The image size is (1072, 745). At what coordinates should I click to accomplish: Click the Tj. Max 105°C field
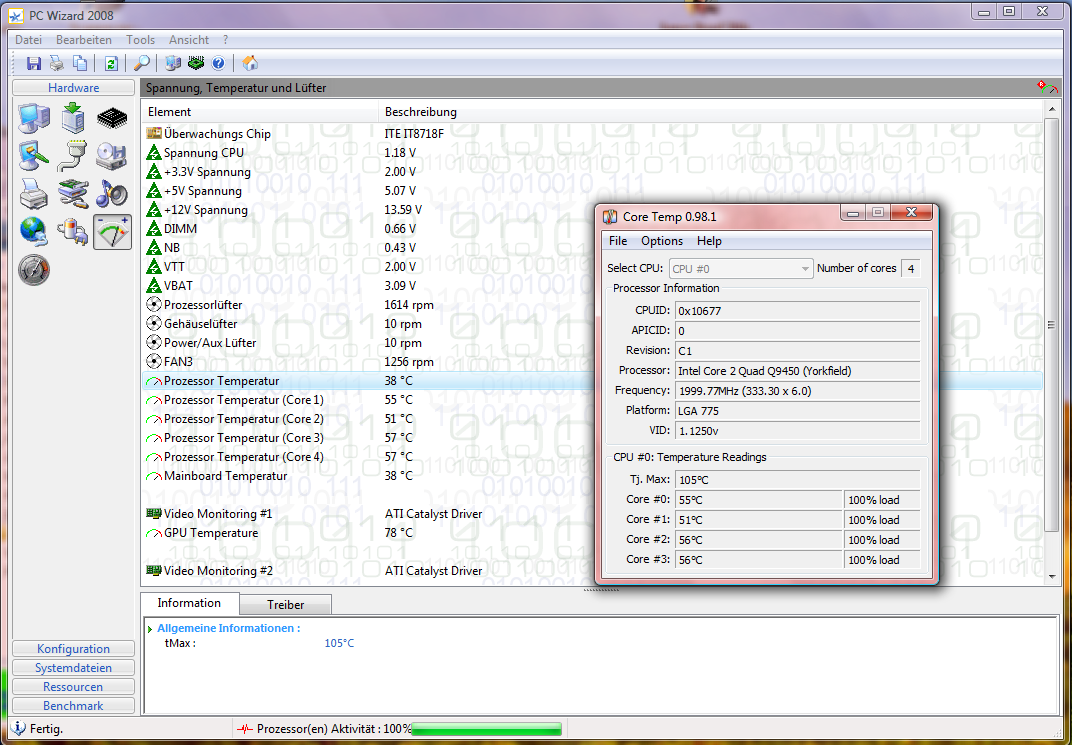[x=797, y=480]
